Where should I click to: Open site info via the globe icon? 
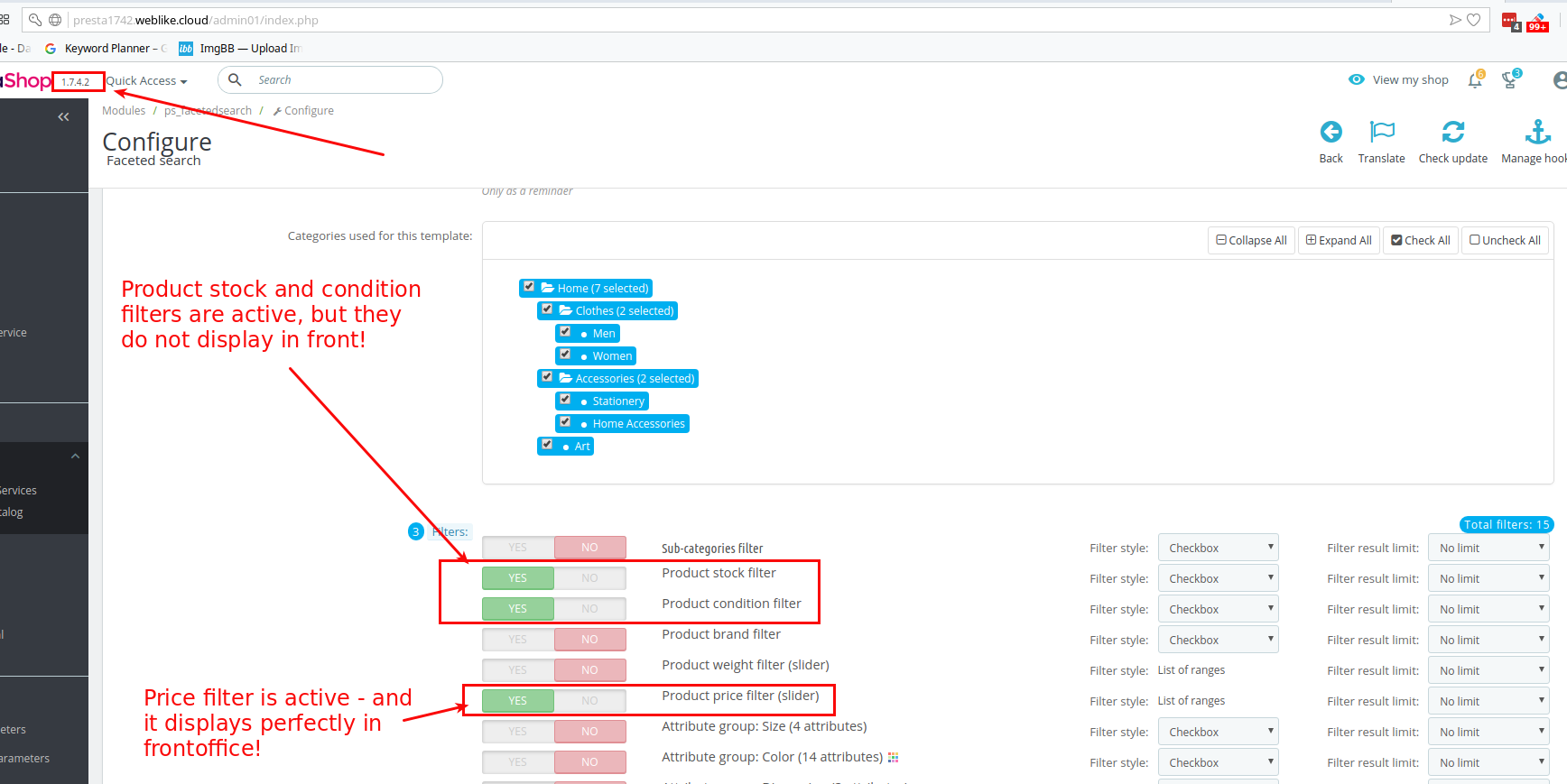click(55, 20)
